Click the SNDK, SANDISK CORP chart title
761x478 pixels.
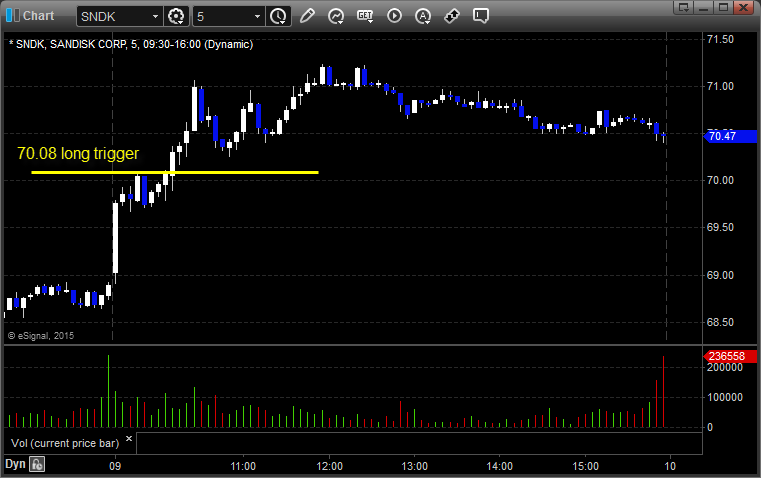coord(131,44)
